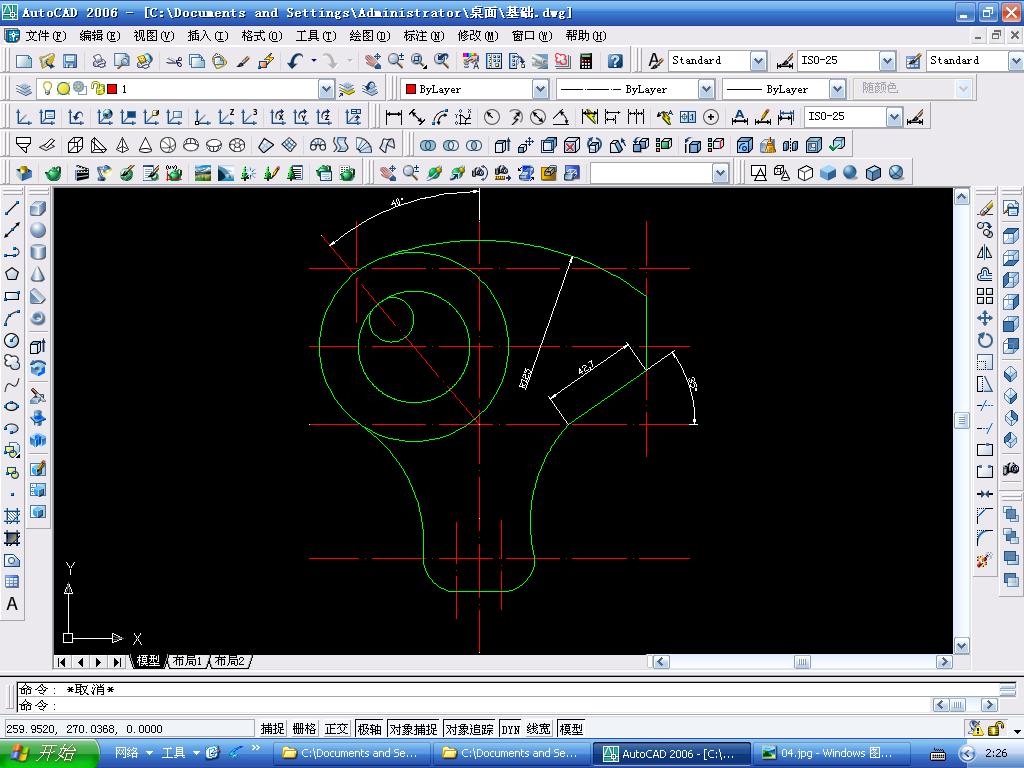Viewport: 1024px width, 768px height.
Task: Toggle 对象捕捉 object snap
Action: (413, 729)
